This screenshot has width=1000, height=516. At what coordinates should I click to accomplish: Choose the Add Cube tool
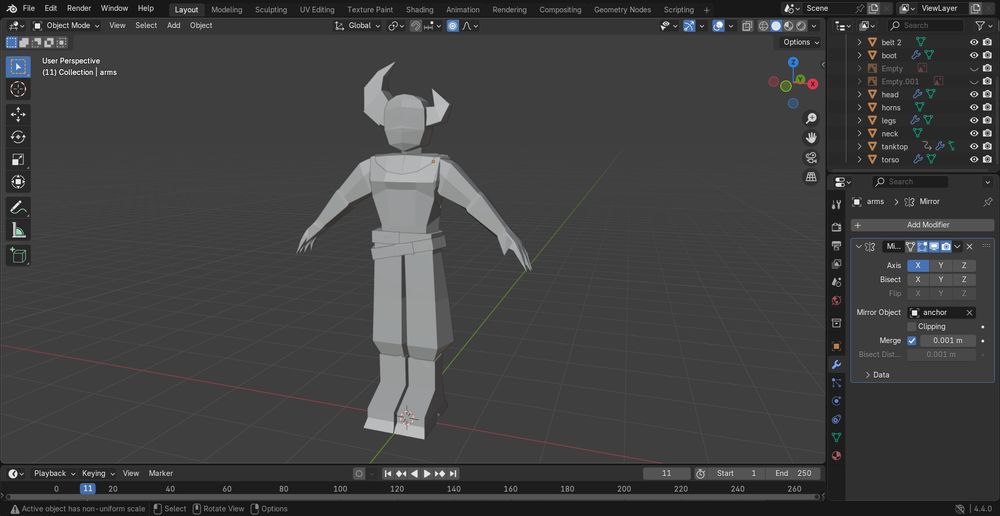(x=18, y=255)
